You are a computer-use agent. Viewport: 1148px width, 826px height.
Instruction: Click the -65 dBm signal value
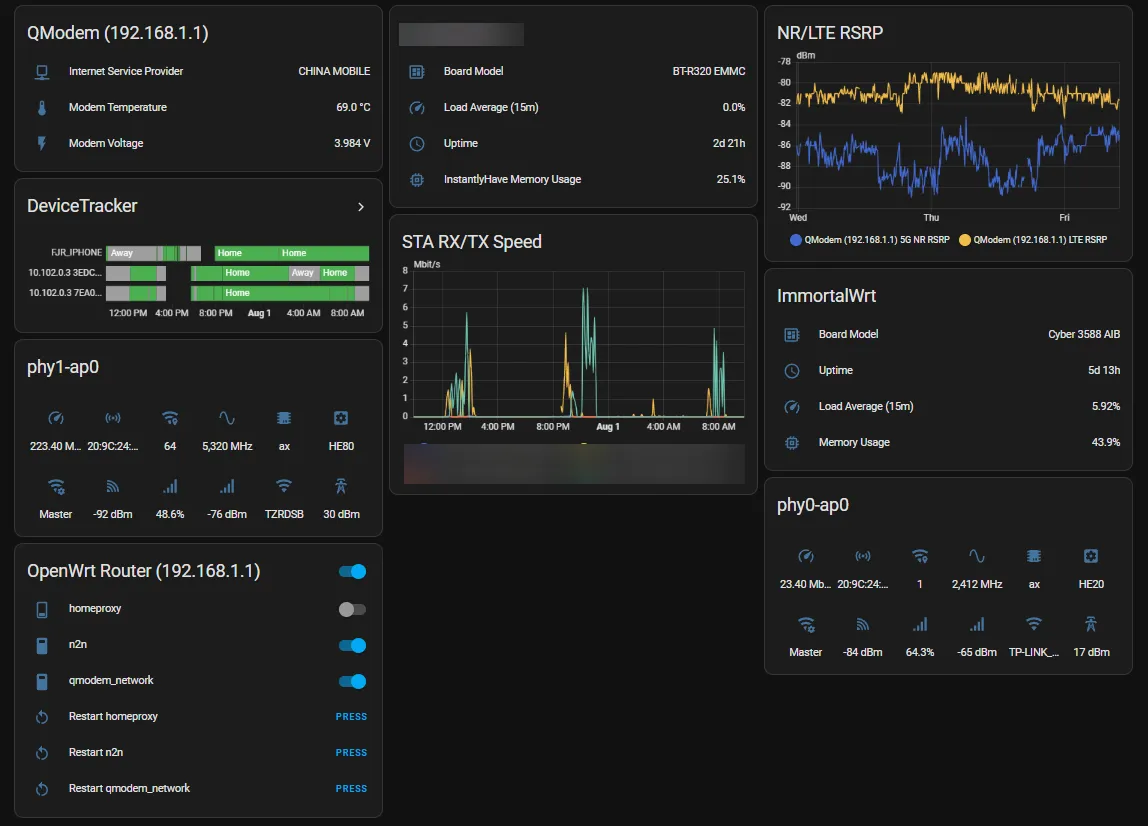pos(977,652)
